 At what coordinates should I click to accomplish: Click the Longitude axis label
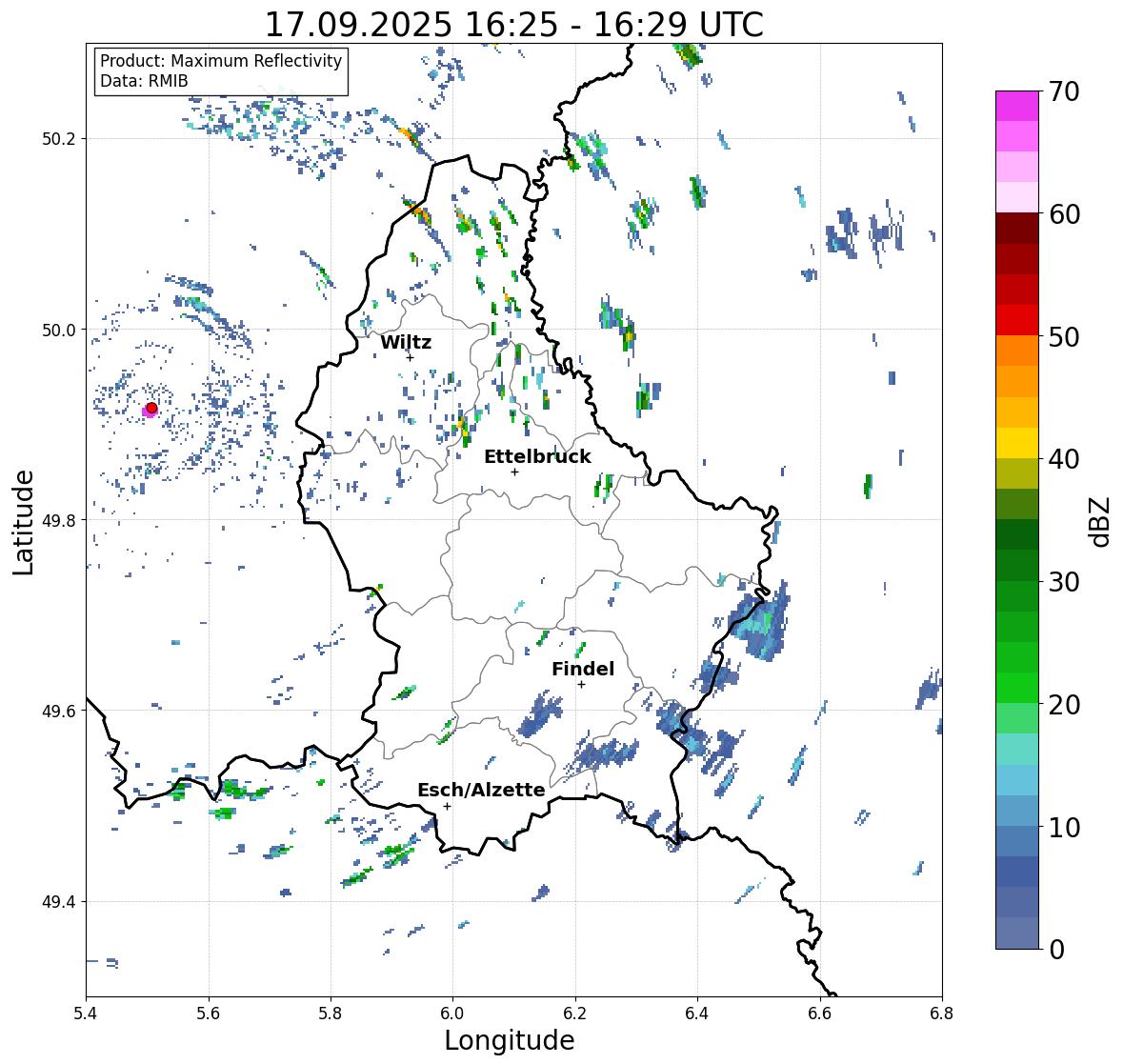coord(510,1040)
